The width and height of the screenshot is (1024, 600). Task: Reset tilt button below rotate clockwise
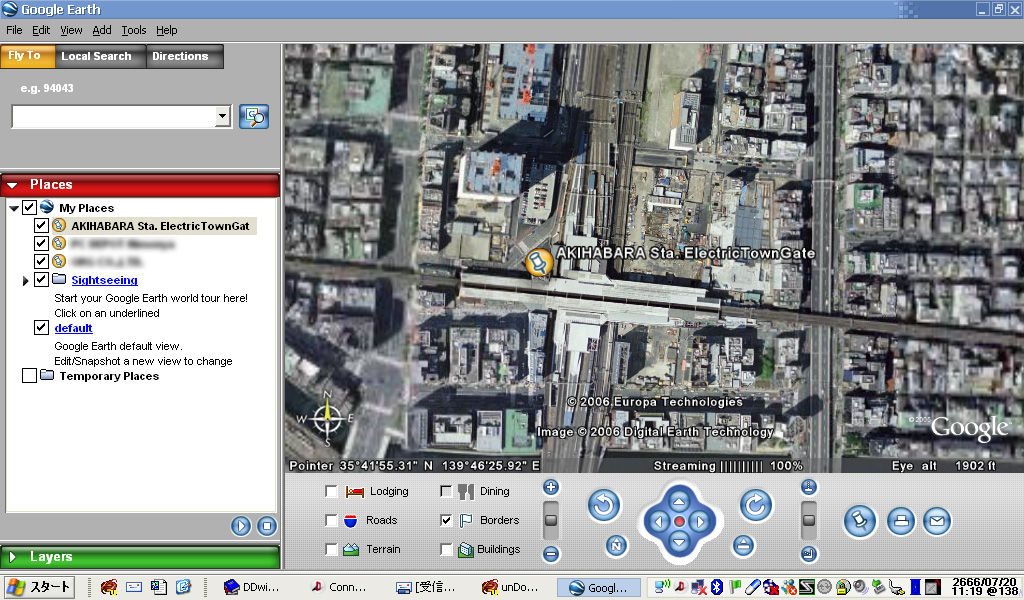click(743, 545)
